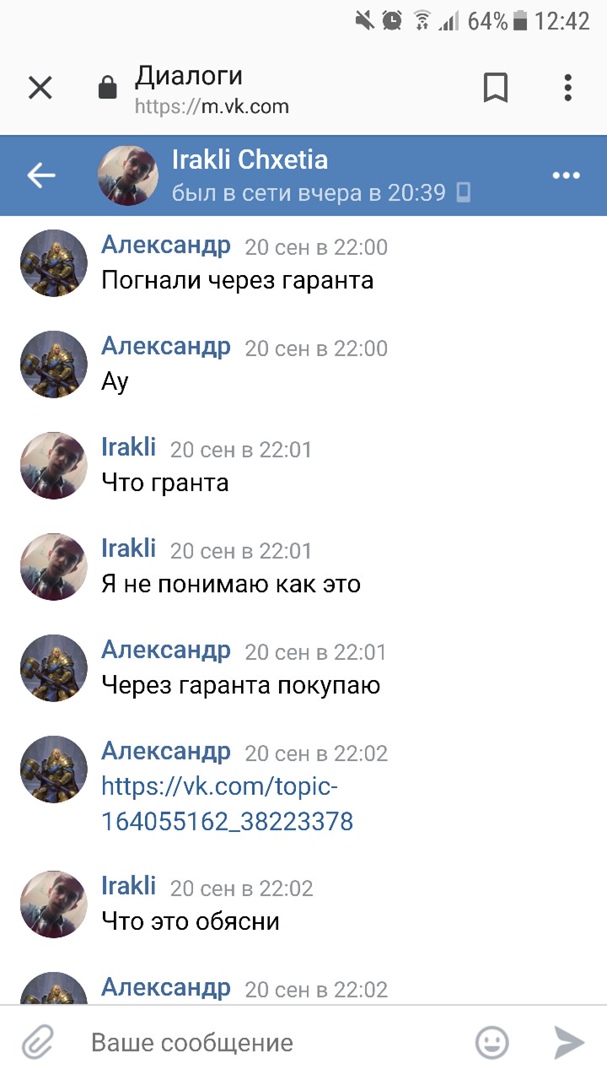The image size is (607, 1080).
Task: Tap the padlock site security icon
Action: coord(107,87)
